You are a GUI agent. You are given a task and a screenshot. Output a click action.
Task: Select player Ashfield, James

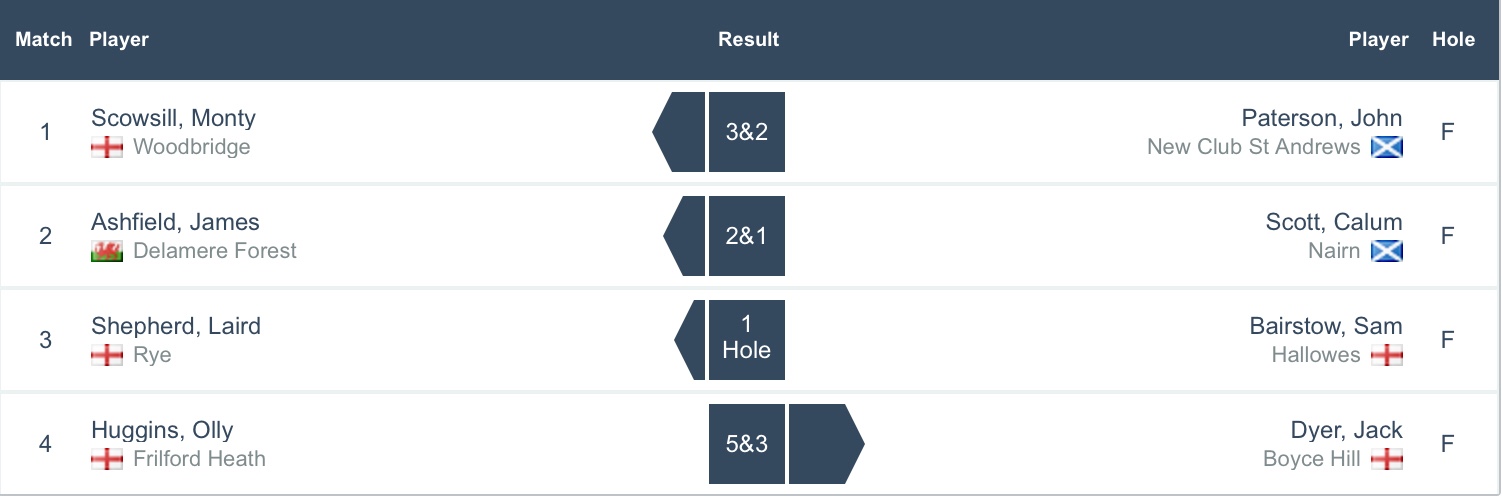(175, 222)
